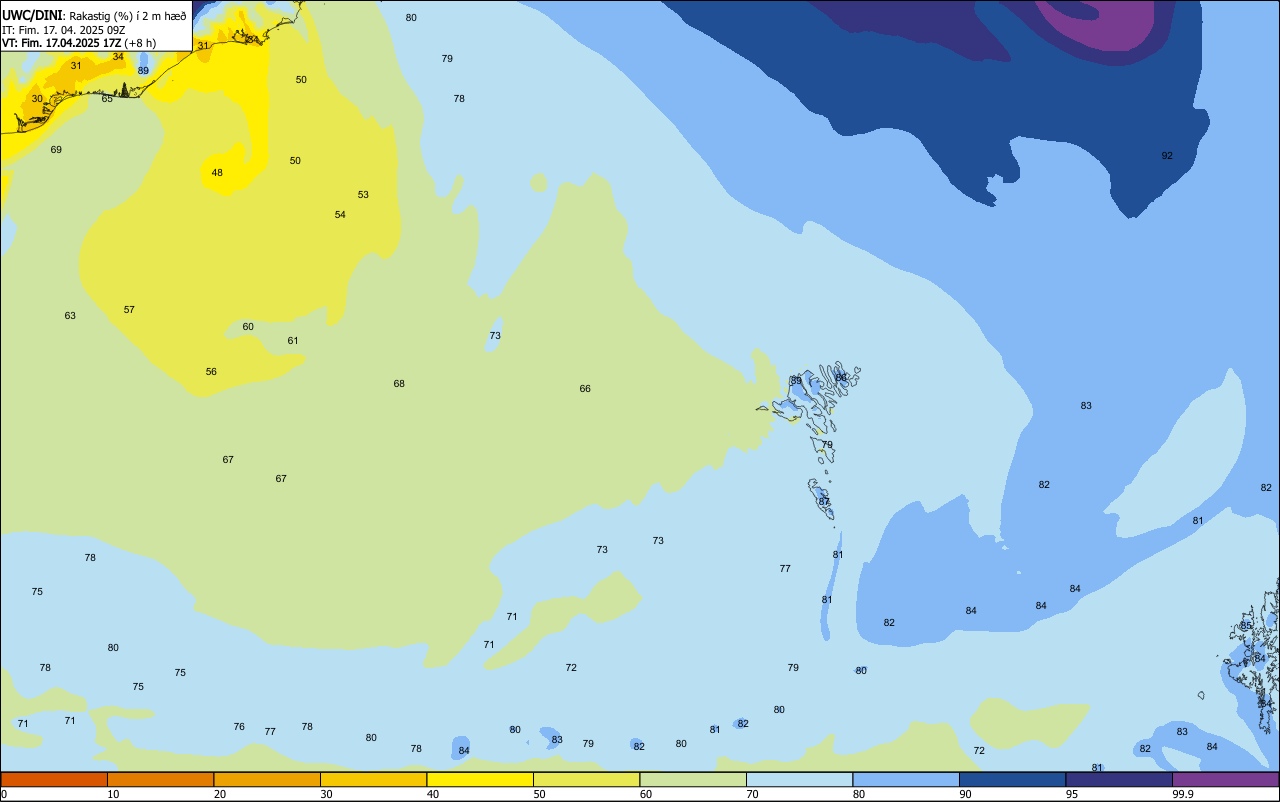This screenshot has width=1280, height=802.
Task: Click the pale green 60–70 legend swatch
Action: (x=693, y=779)
